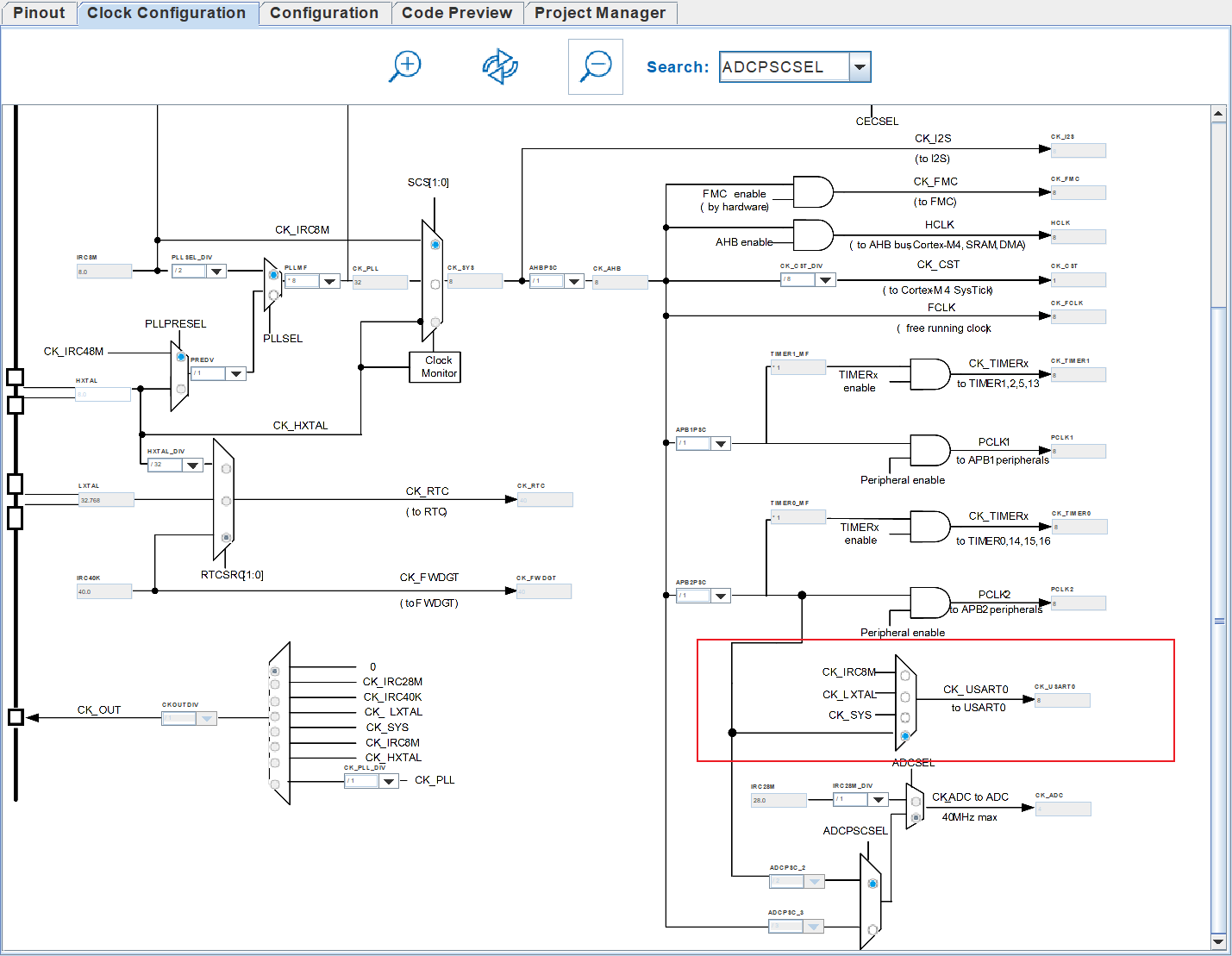Click the vertical scrollbar up arrow

1218,114
